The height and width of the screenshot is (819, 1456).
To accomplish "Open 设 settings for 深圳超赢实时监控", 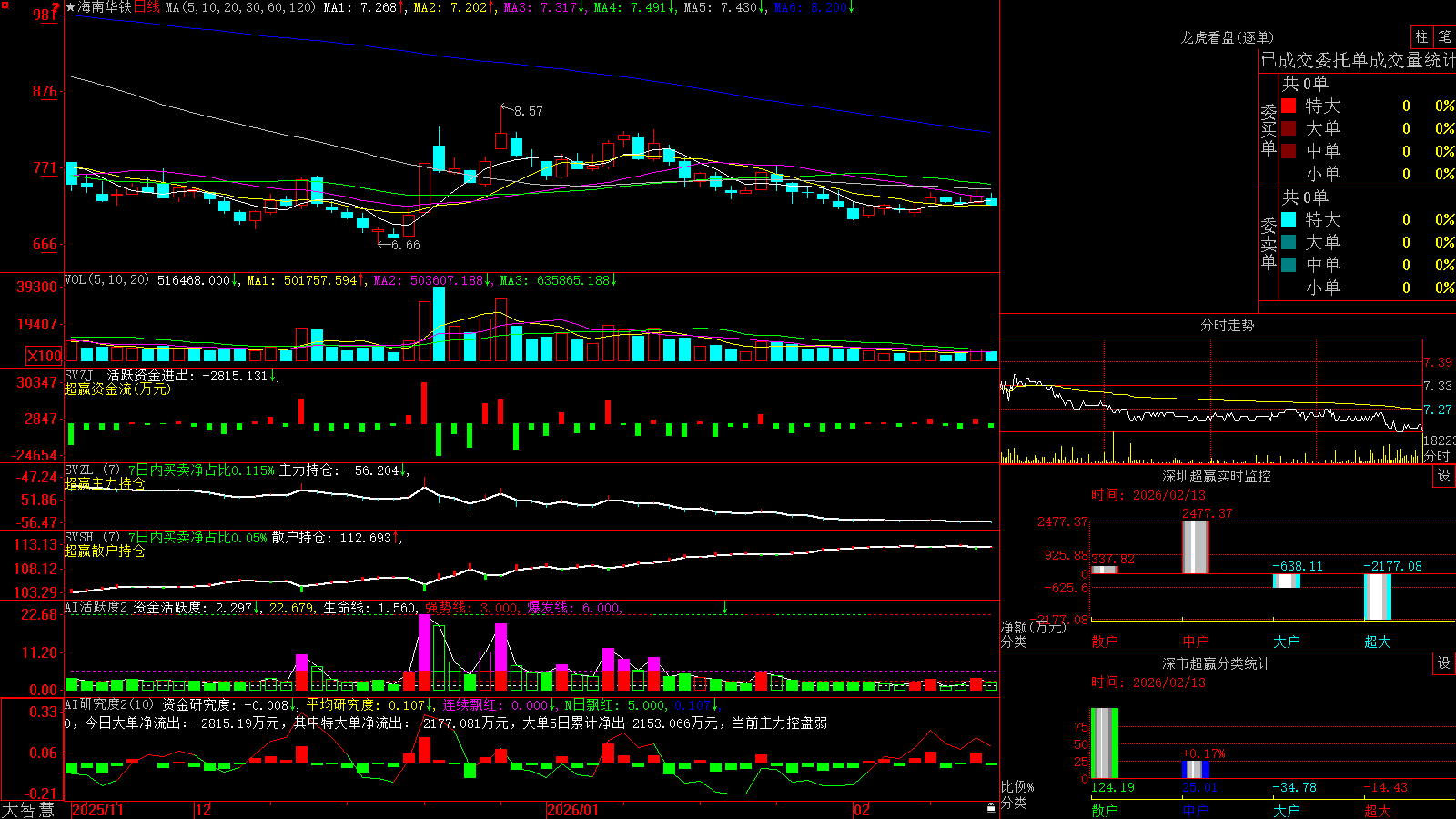I will (x=1444, y=476).
